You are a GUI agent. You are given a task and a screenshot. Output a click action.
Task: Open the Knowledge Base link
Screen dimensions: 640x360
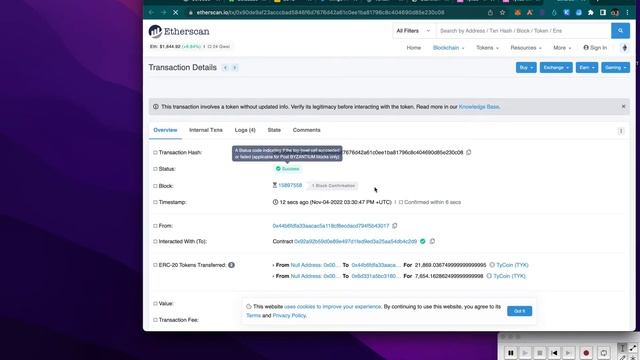(479, 107)
